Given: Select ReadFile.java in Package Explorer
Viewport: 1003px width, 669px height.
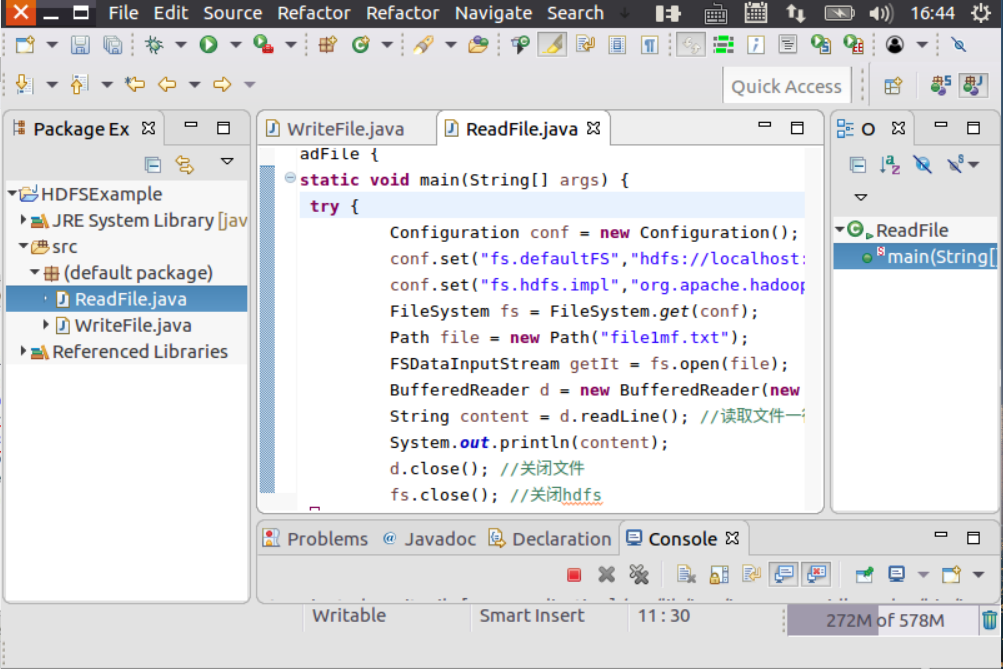Looking at the screenshot, I should (x=127, y=299).
